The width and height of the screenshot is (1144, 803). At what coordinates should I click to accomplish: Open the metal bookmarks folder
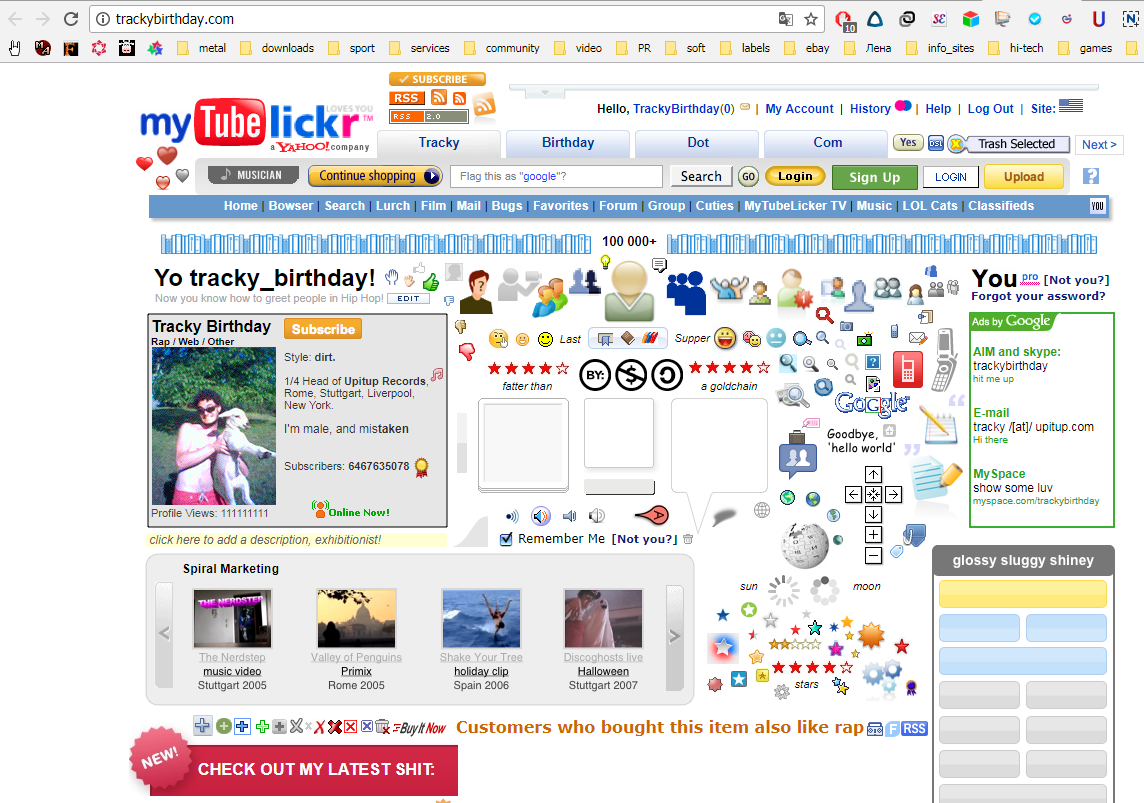[x=202, y=48]
